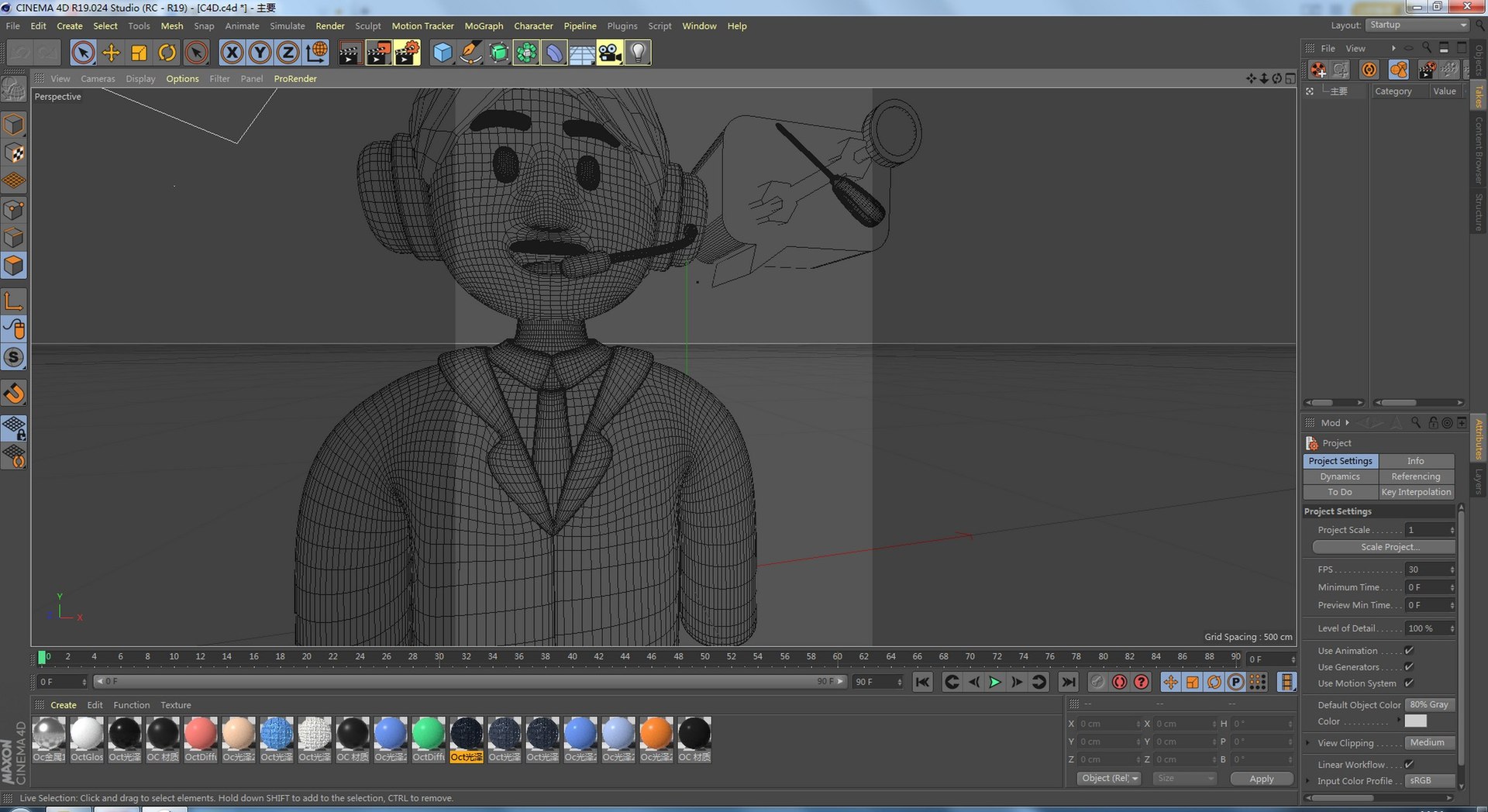This screenshot has height=812, width=1488.
Task: Click the Floor environment icon
Action: (582, 53)
